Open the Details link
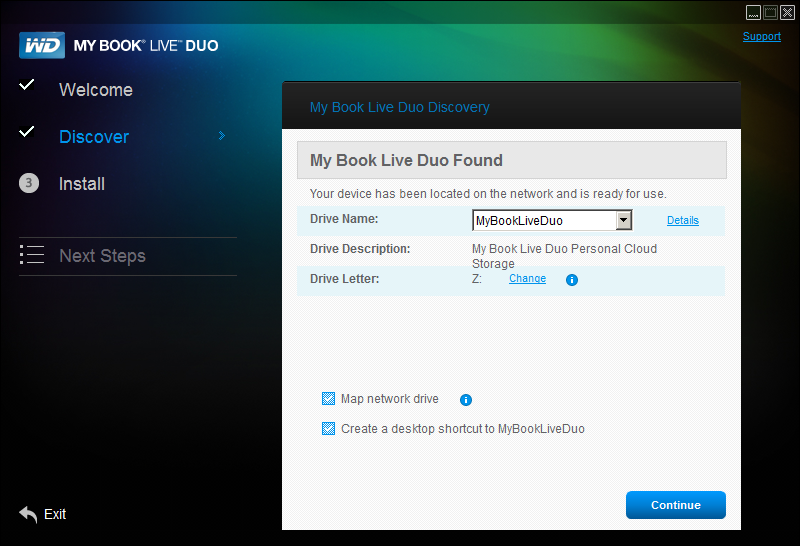The width and height of the screenshot is (800, 546). point(683,220)
